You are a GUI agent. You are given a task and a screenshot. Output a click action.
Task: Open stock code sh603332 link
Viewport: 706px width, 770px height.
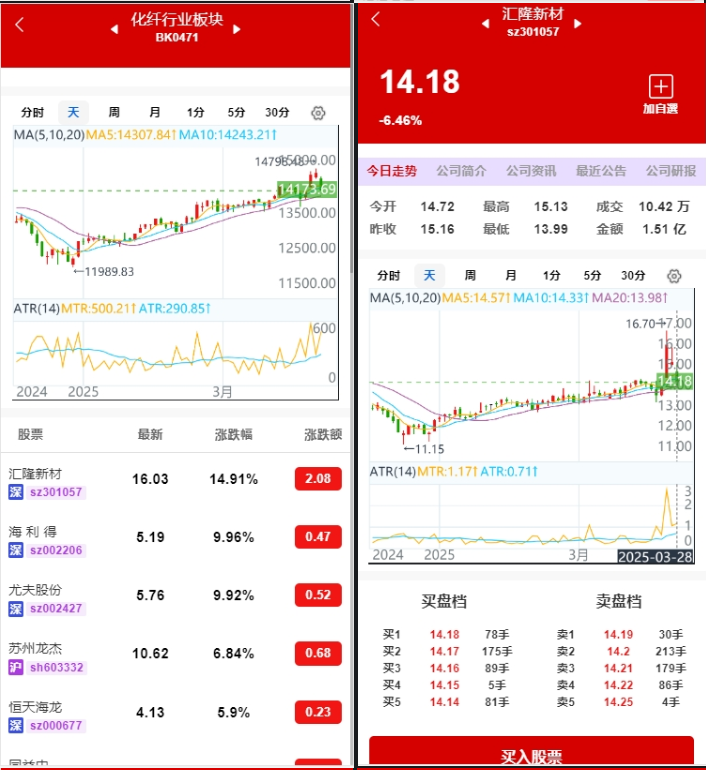pyautogui.click(x=56, y=667)
